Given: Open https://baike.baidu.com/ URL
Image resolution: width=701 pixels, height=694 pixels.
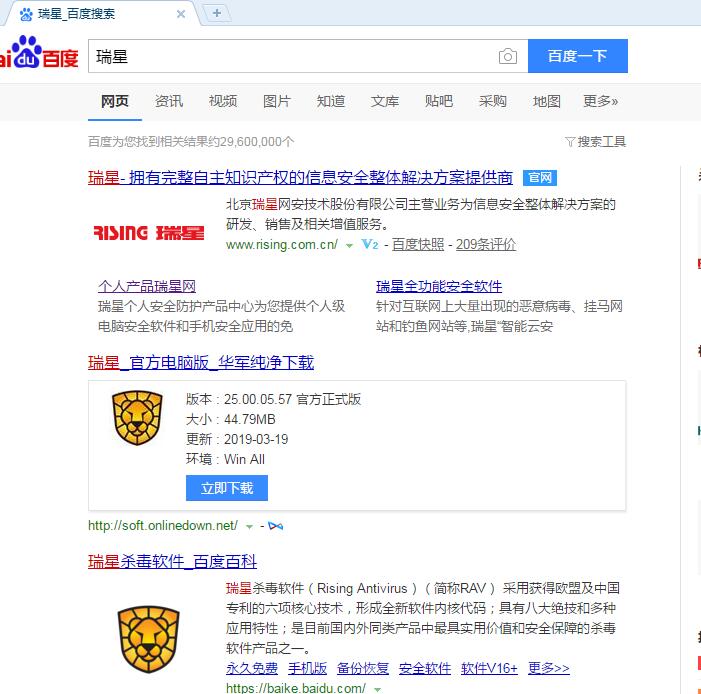Looking at the screenshot, I should 296,688.
